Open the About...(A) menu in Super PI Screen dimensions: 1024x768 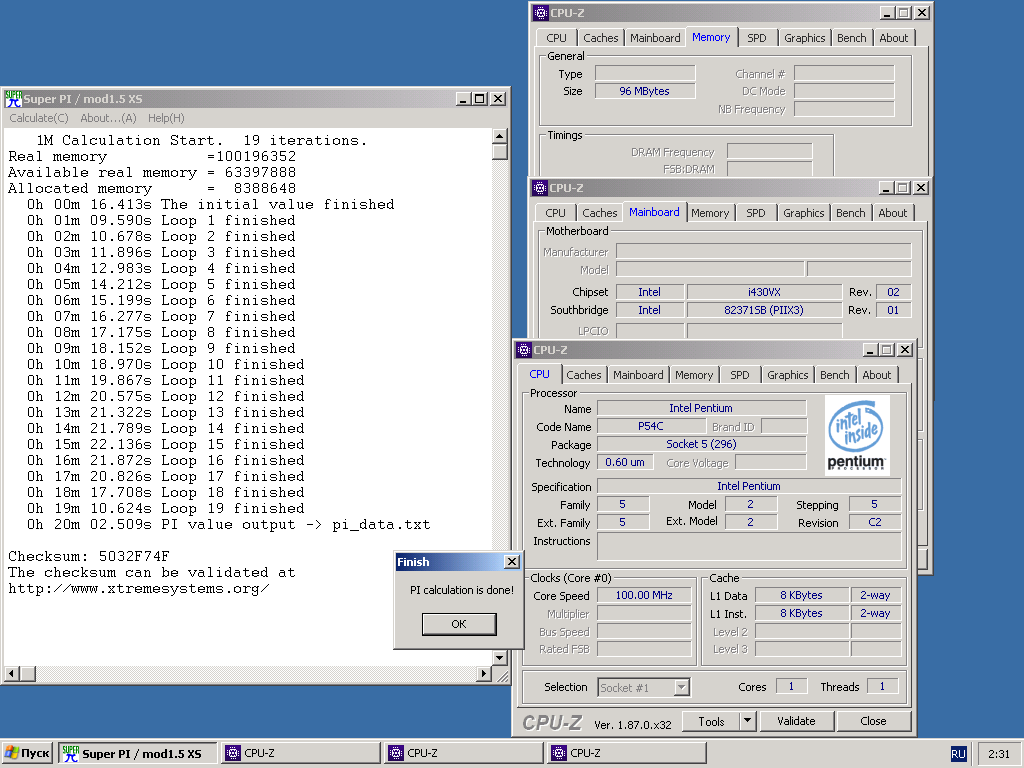pyautogui.click(x=108, y=118)
